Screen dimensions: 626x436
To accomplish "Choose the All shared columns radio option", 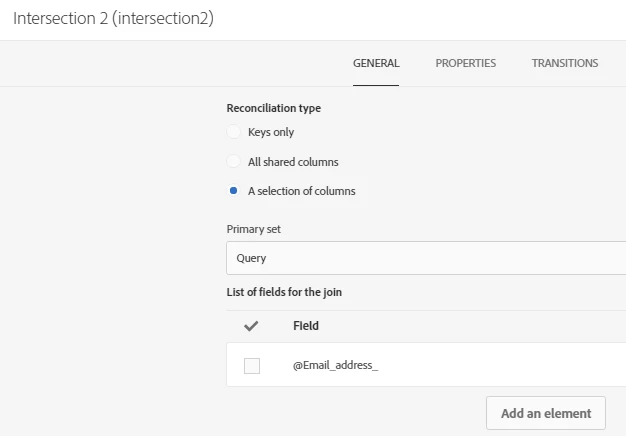I will click(x=234, y=162).
